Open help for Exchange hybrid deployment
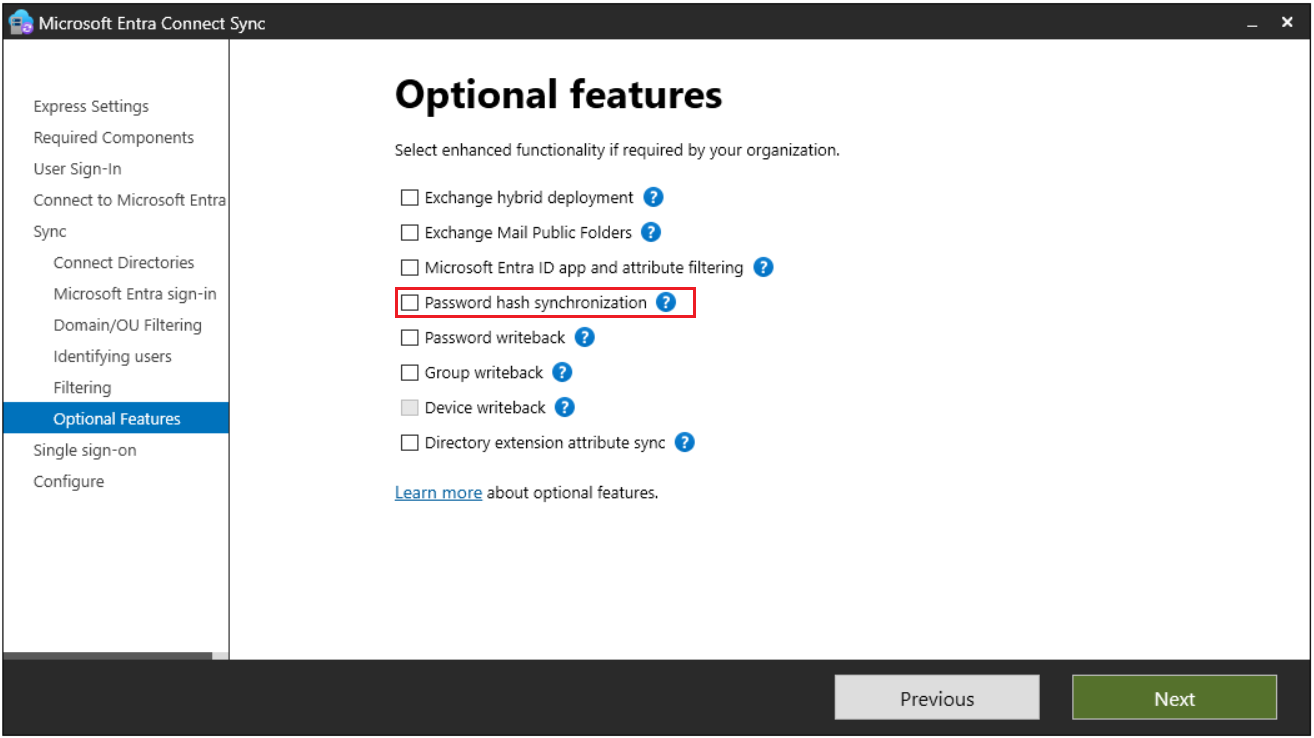This screenshot has height=738, width=1314. coord(653,197)
